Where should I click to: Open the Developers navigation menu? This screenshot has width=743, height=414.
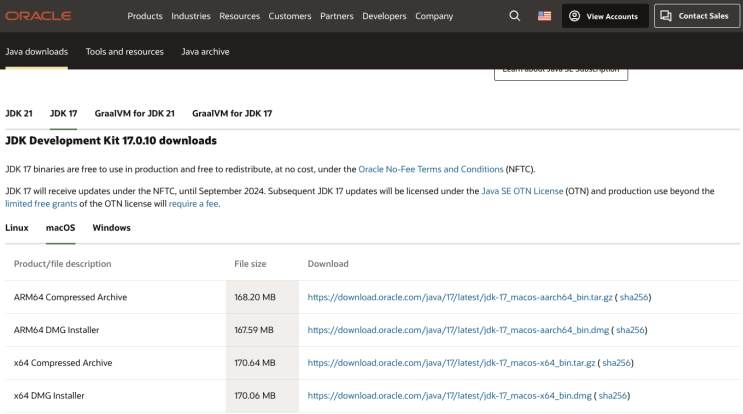click(x=384, y=16)
